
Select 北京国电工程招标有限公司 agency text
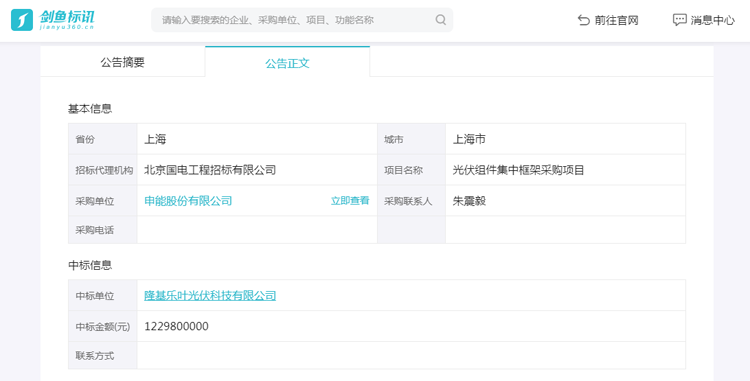(x=210, y=170)
